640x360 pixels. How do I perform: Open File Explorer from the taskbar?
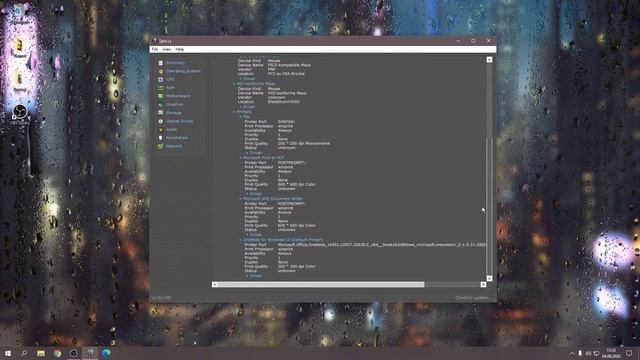tap(41, 353)
